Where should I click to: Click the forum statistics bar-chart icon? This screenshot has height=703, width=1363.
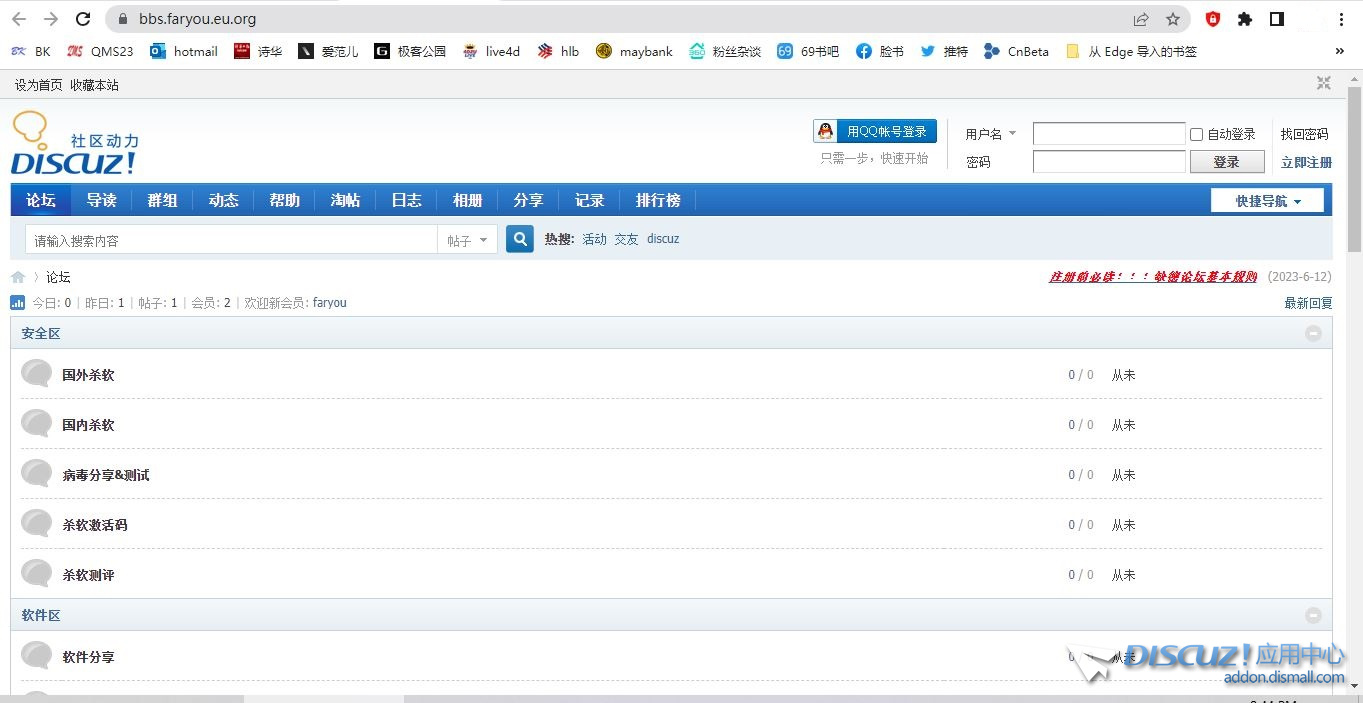tap(18, 303)
